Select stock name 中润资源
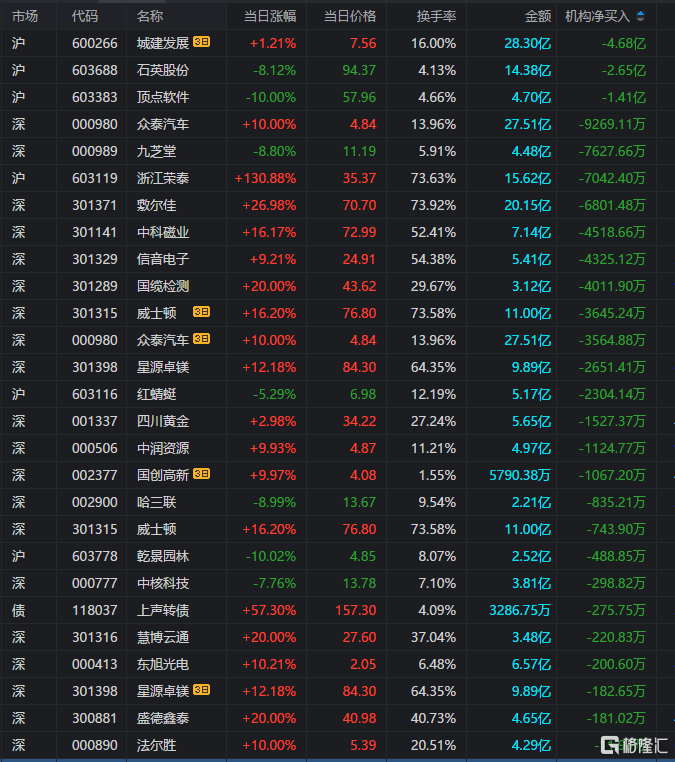 pos(163,448)
